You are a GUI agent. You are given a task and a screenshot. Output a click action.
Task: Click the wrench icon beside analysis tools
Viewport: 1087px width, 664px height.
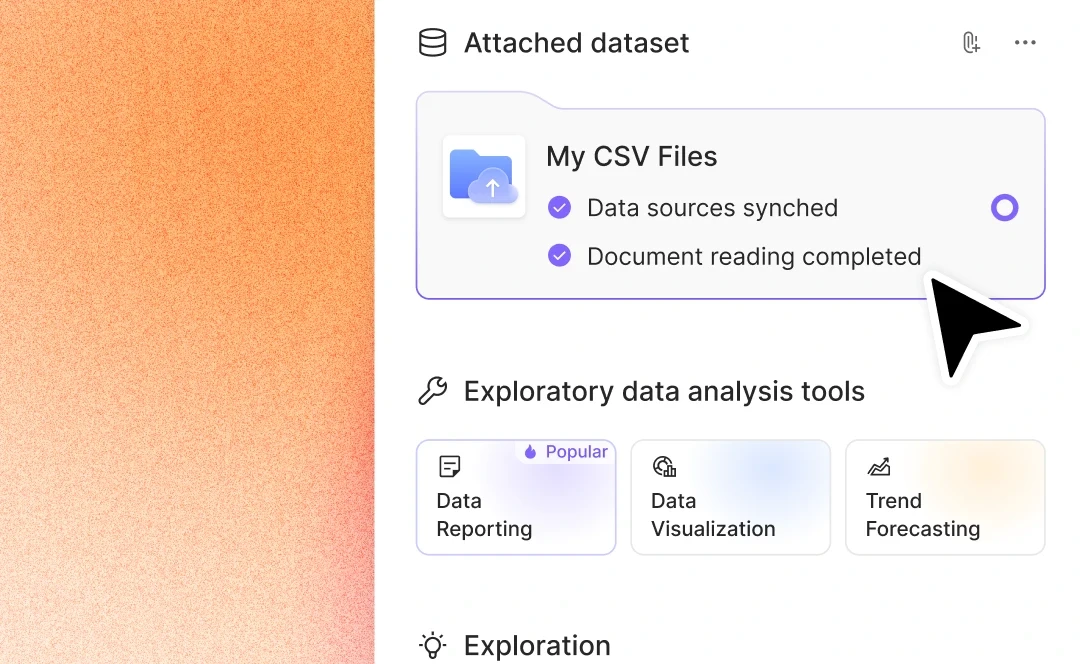point(433,391)
